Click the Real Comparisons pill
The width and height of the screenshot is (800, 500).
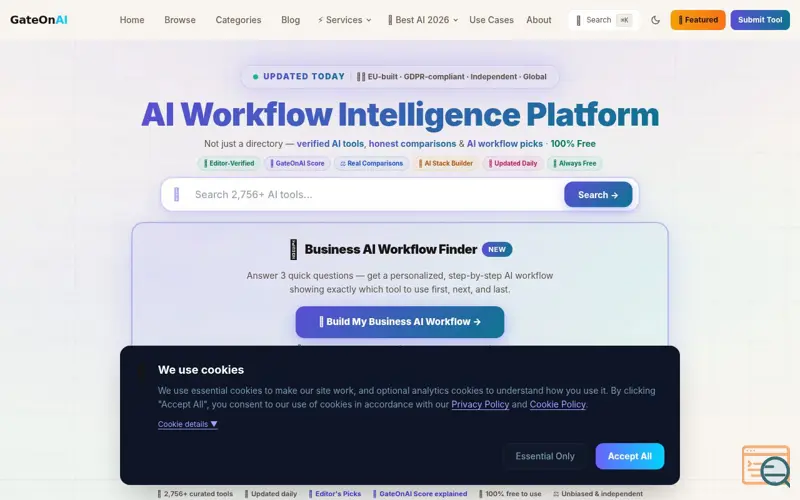[371, 163]
